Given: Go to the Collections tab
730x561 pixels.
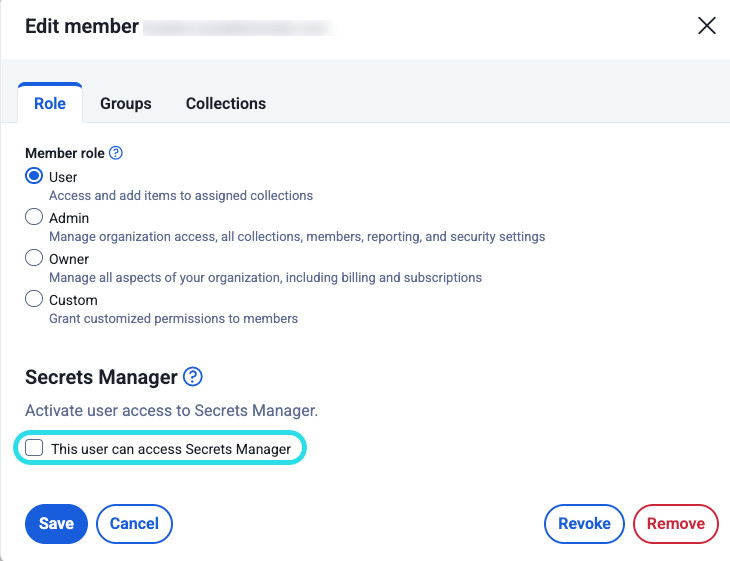Looking at the screenshot, I should pos(226,103).
